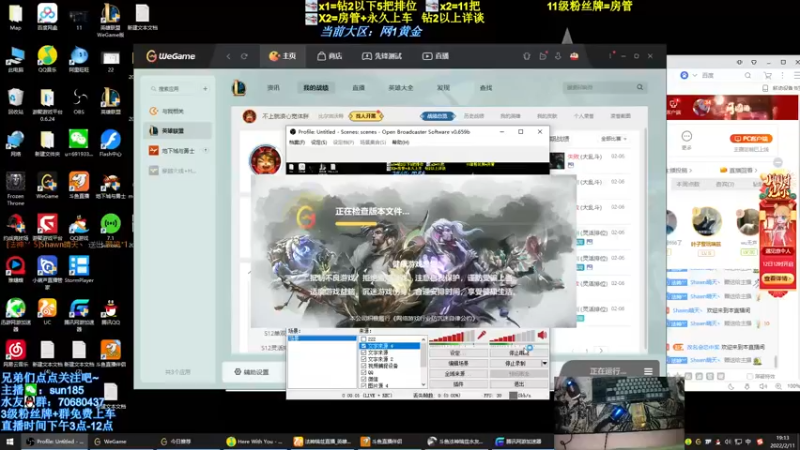Click the WeGame back arrow
The width and height of the screenshot is (800, 450).
[228, 56]
